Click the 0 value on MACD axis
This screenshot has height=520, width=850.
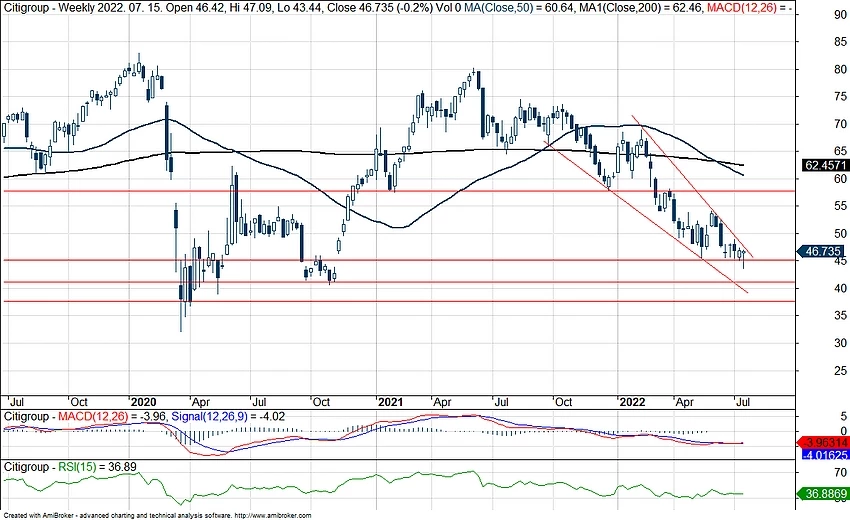(843, 432)
